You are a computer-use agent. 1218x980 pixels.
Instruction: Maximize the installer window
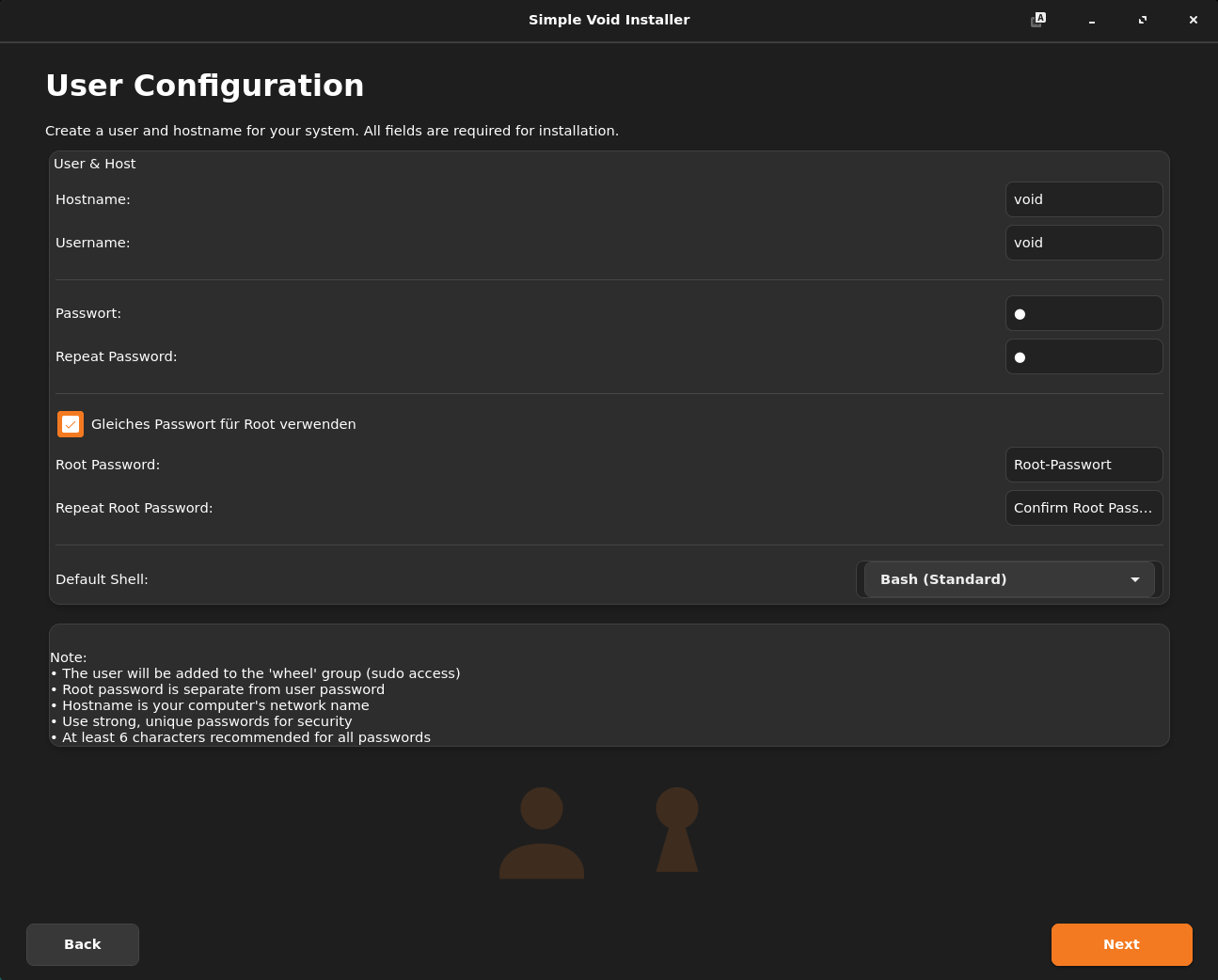[x=1143, y=20]
